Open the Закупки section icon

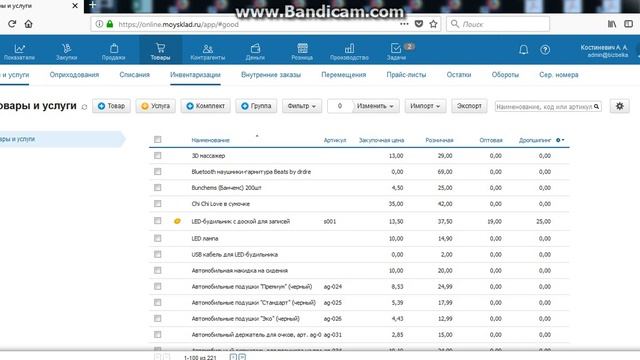66,49
